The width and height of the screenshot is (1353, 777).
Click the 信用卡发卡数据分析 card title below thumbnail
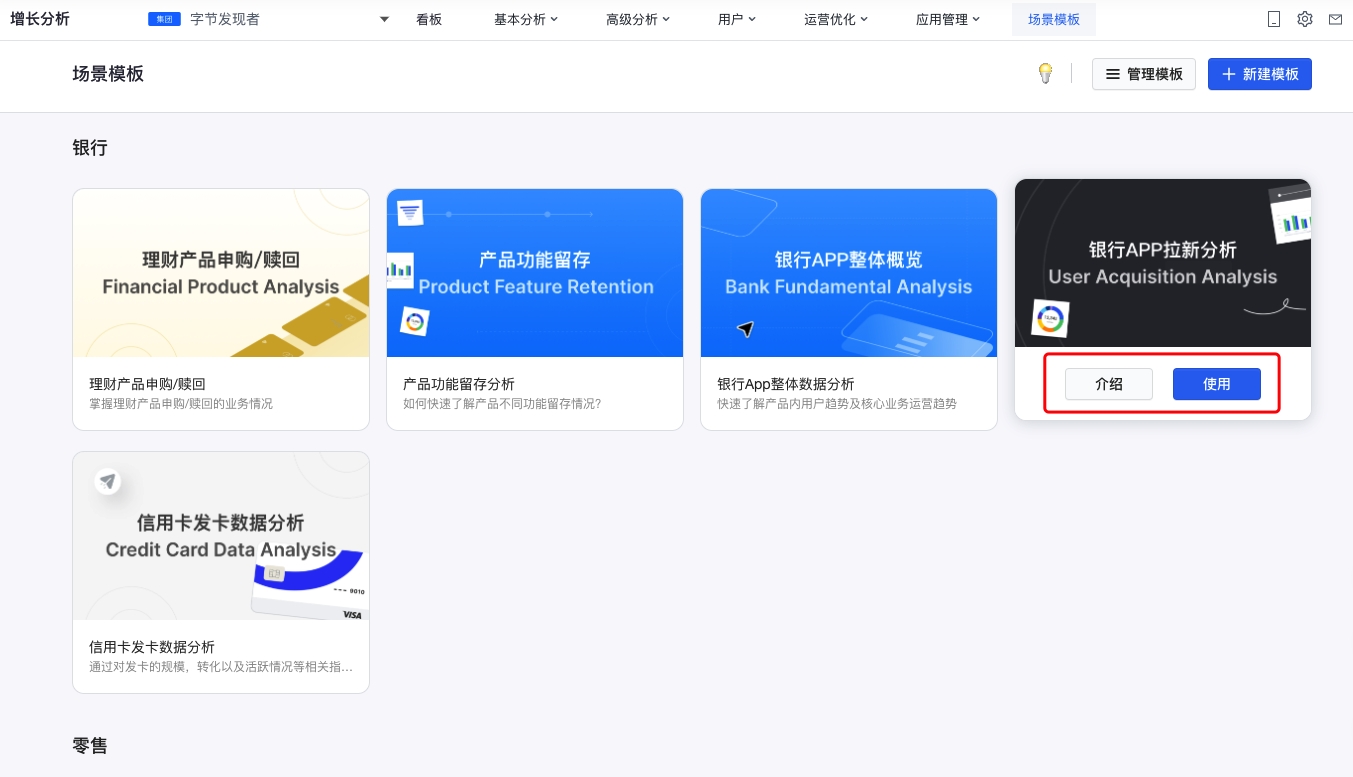(152, 647)
